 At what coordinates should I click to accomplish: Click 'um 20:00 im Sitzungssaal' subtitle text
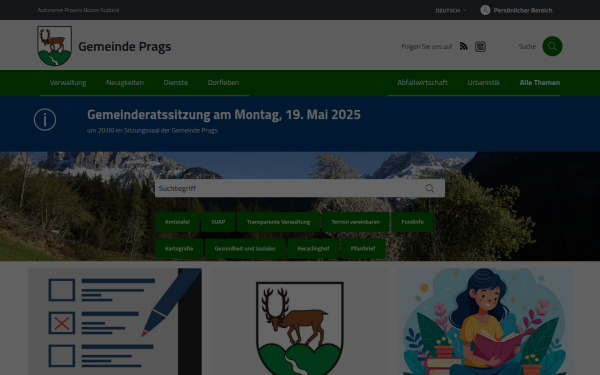click(x=152, y=130)
